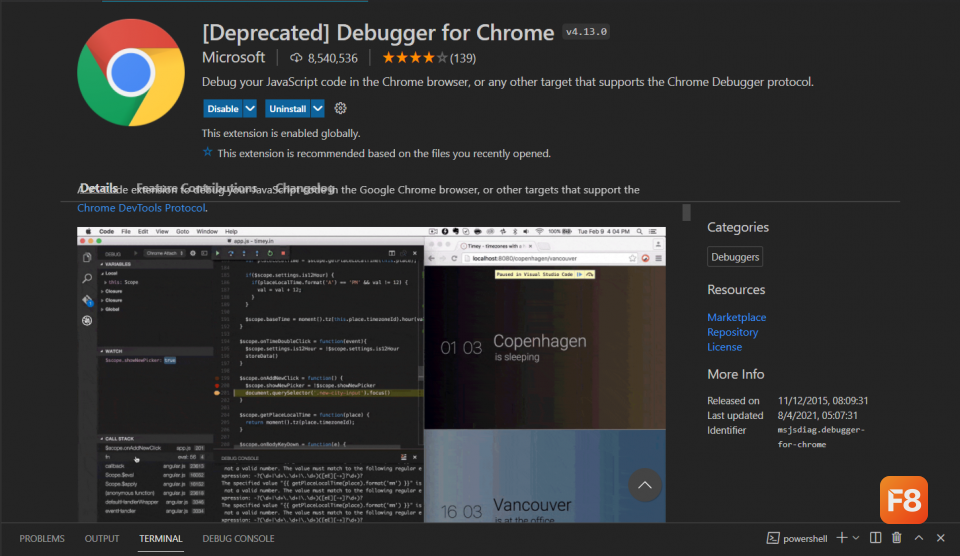Open the Chrome DevTools Protocol link
The image size is (960, 556).
141,208
